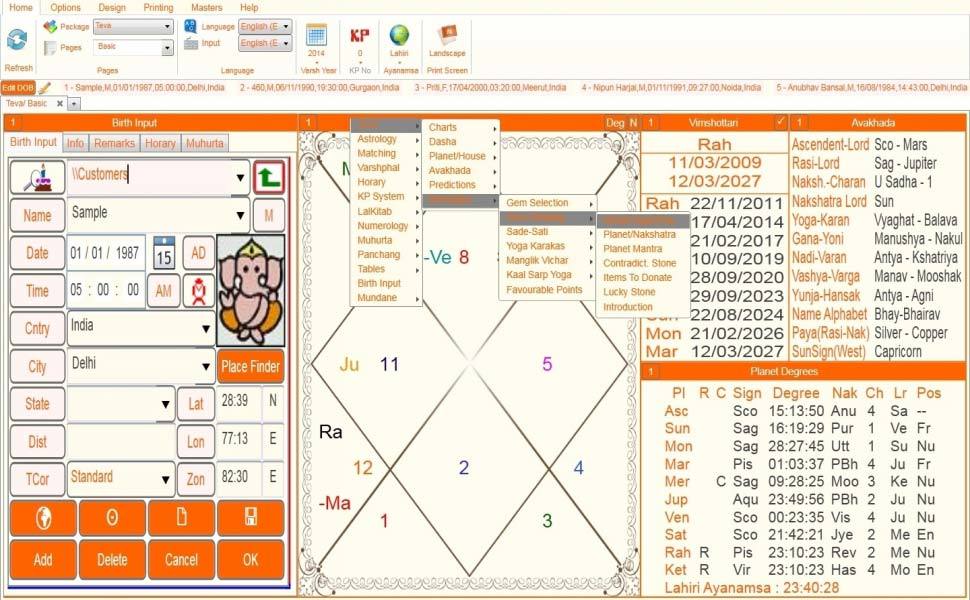Toggle the zone E direction
Screen dimensions: 970x600
click(x=273, y=477)
